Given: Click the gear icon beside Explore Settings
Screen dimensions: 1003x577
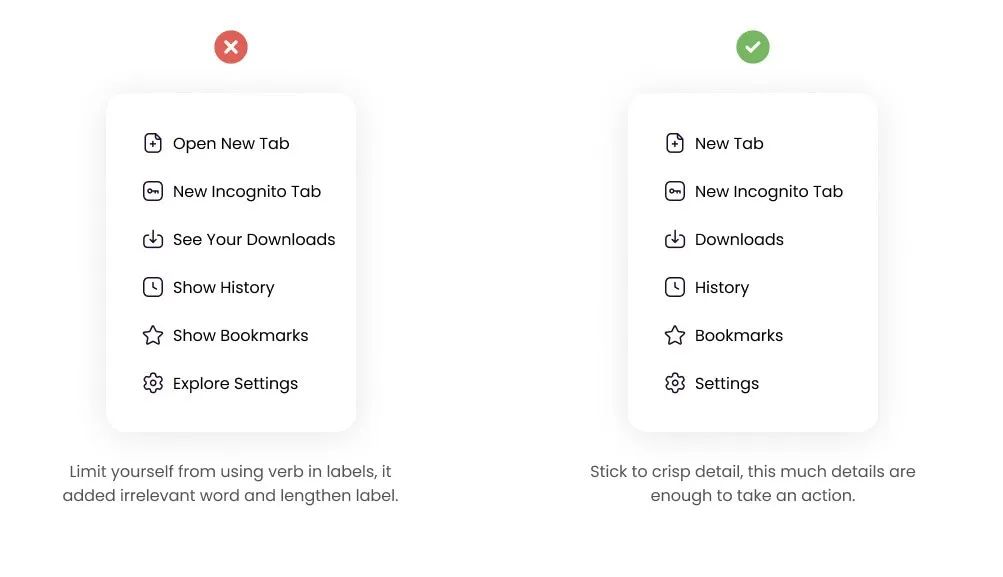Looking at the screenshot, I should [153, 383].
